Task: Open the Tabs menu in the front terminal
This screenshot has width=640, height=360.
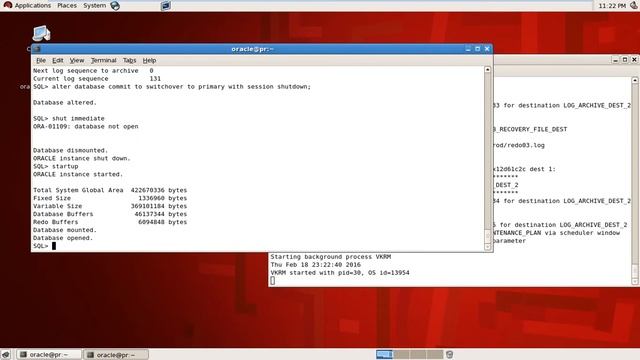Action: 129,60
